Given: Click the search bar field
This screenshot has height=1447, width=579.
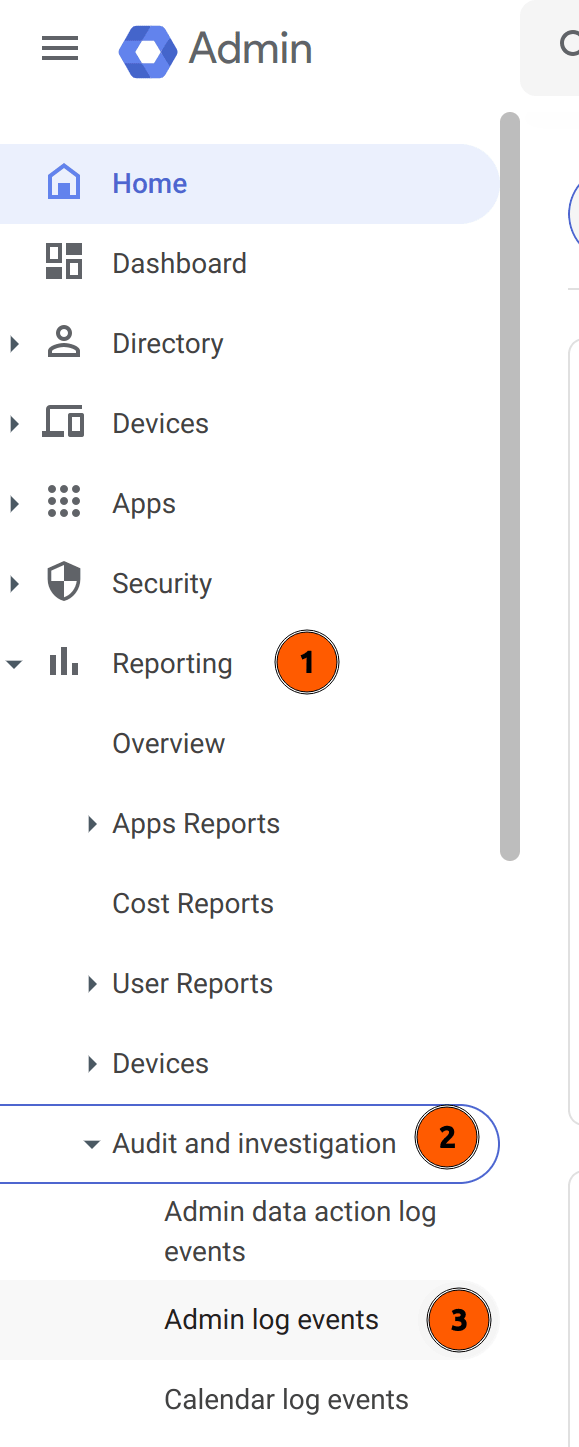Looking at the screenshot, I should tap(550, 46).
